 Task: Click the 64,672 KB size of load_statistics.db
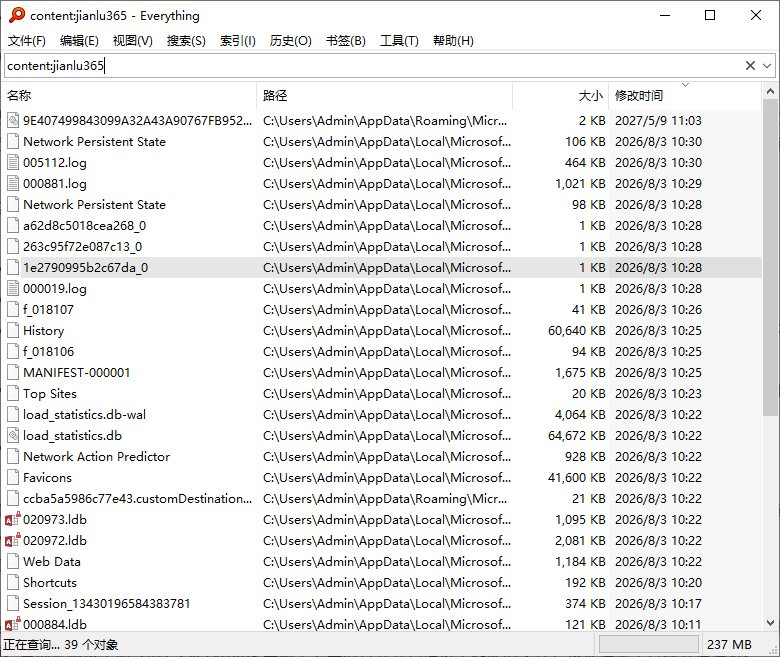(x=577, y=436)
